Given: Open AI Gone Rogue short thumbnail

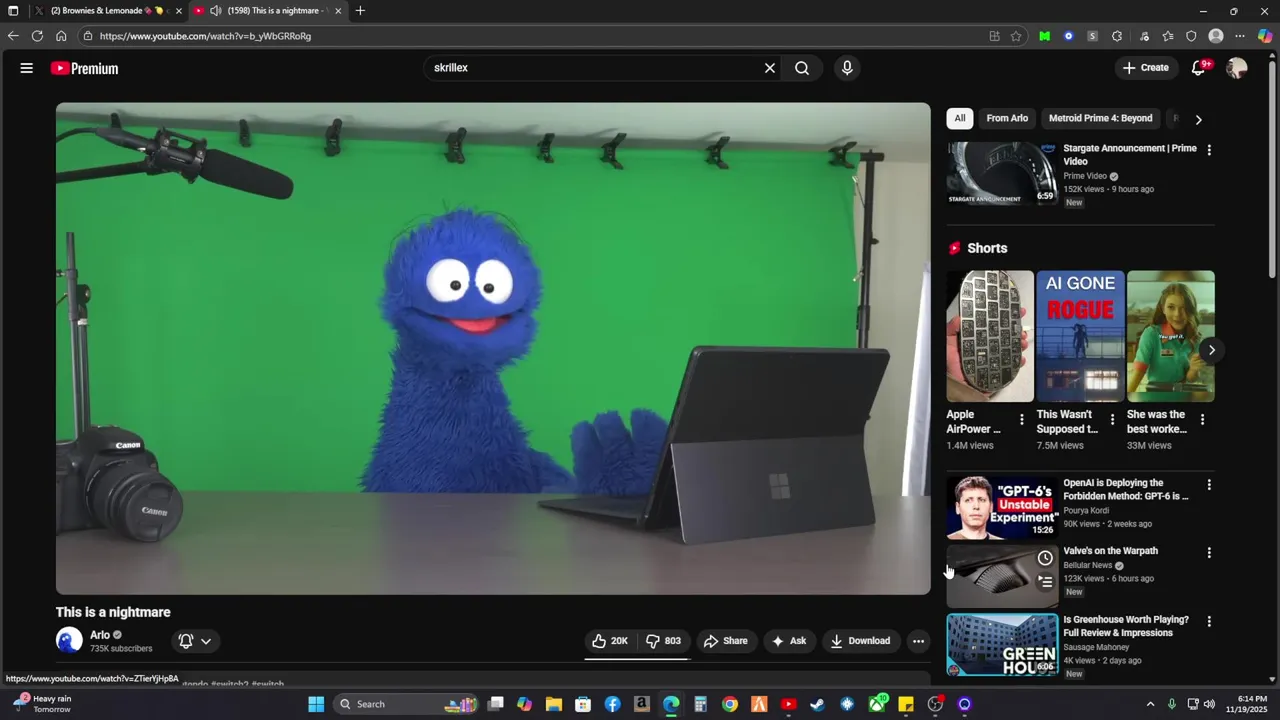Looking at the screenshot, I should 1080,336.
